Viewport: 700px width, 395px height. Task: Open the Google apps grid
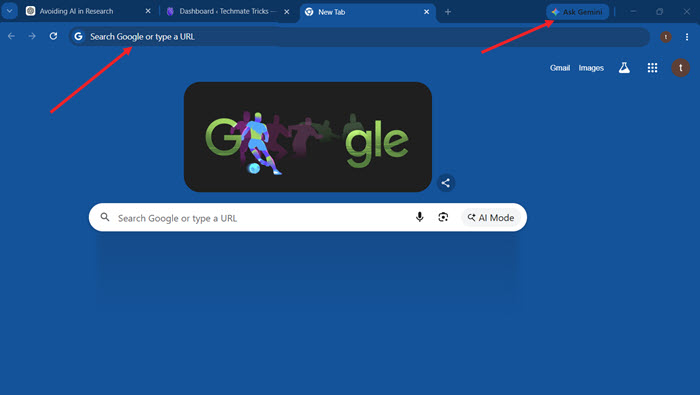652,68
